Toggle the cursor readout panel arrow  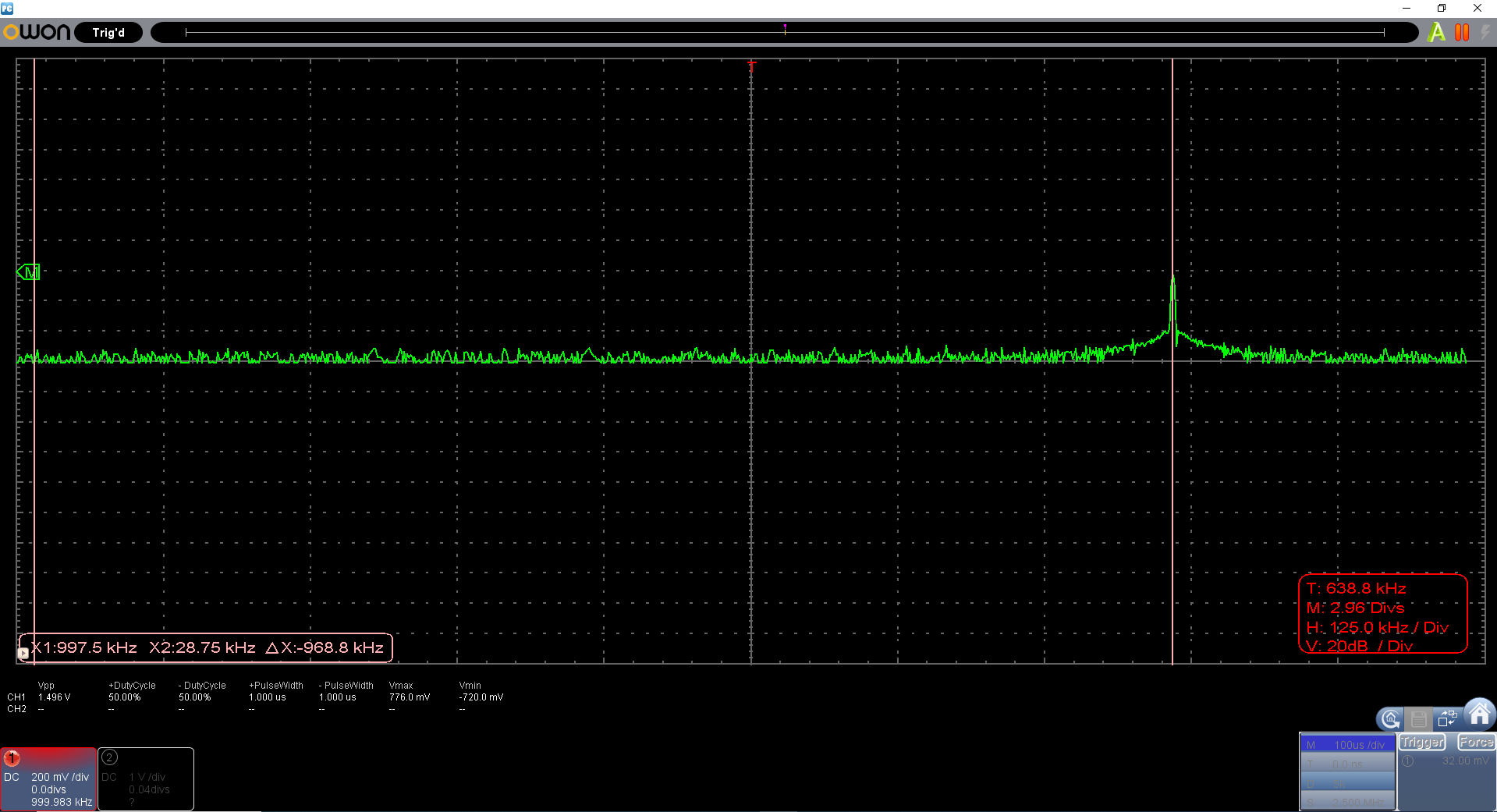click(x=23, y=654)
